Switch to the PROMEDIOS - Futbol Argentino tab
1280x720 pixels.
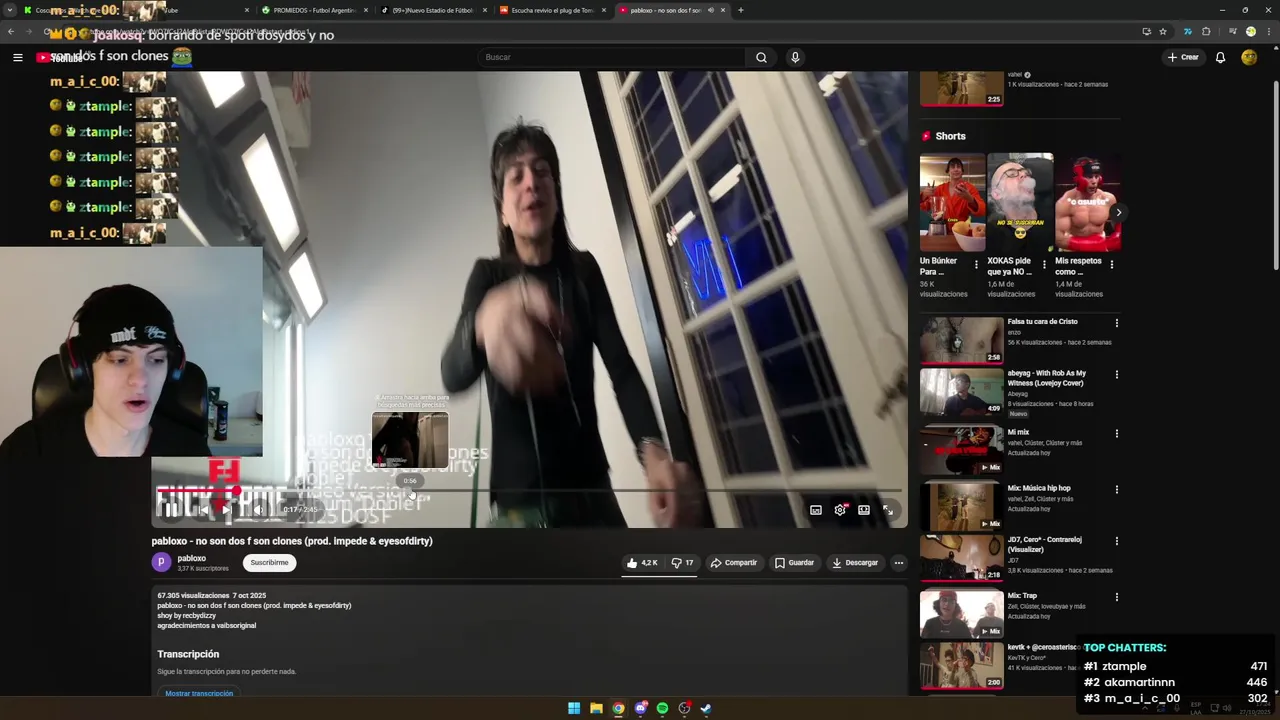(x=314, y=10)
